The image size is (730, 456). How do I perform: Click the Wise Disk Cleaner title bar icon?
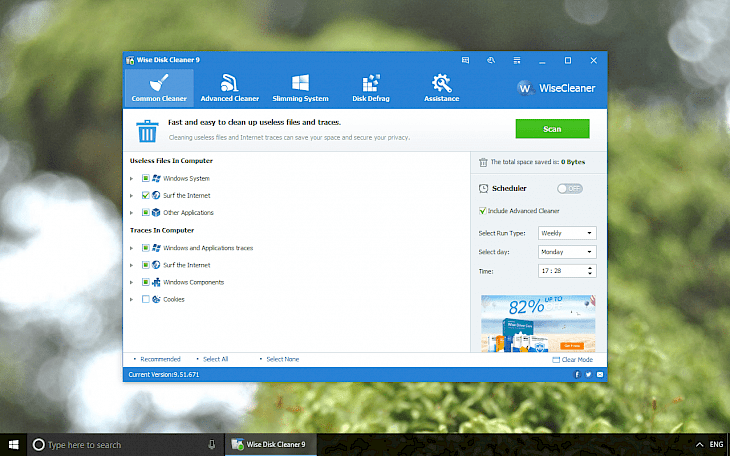(x=130, y=60)
